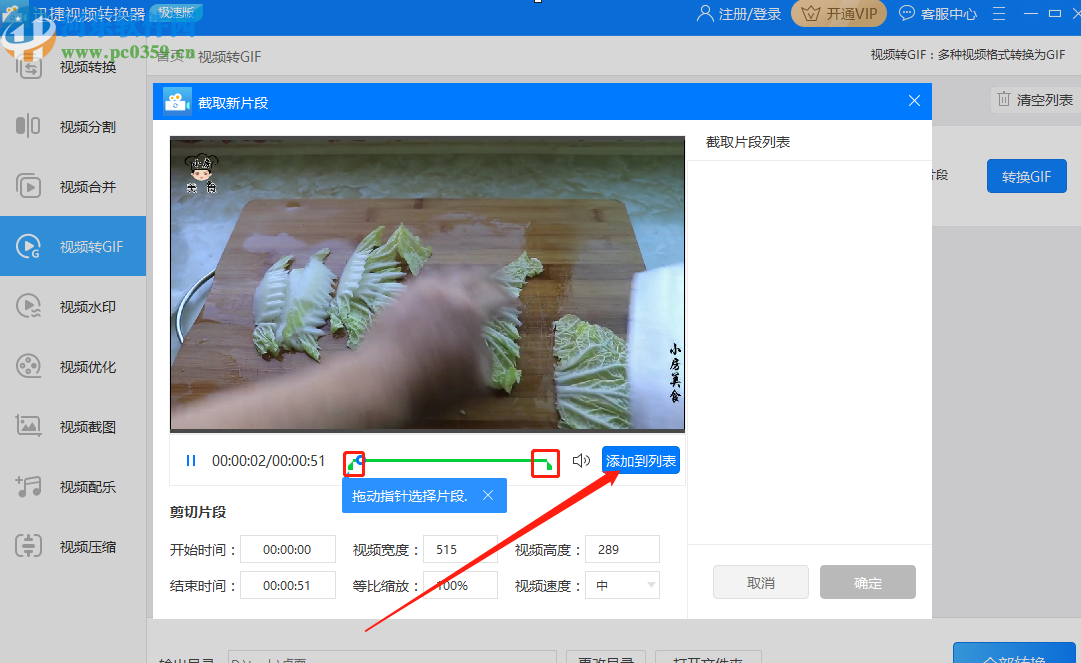The image size is (1081, 663).
Task: Click the 开通VIP crown button
Action: (838, 13)
